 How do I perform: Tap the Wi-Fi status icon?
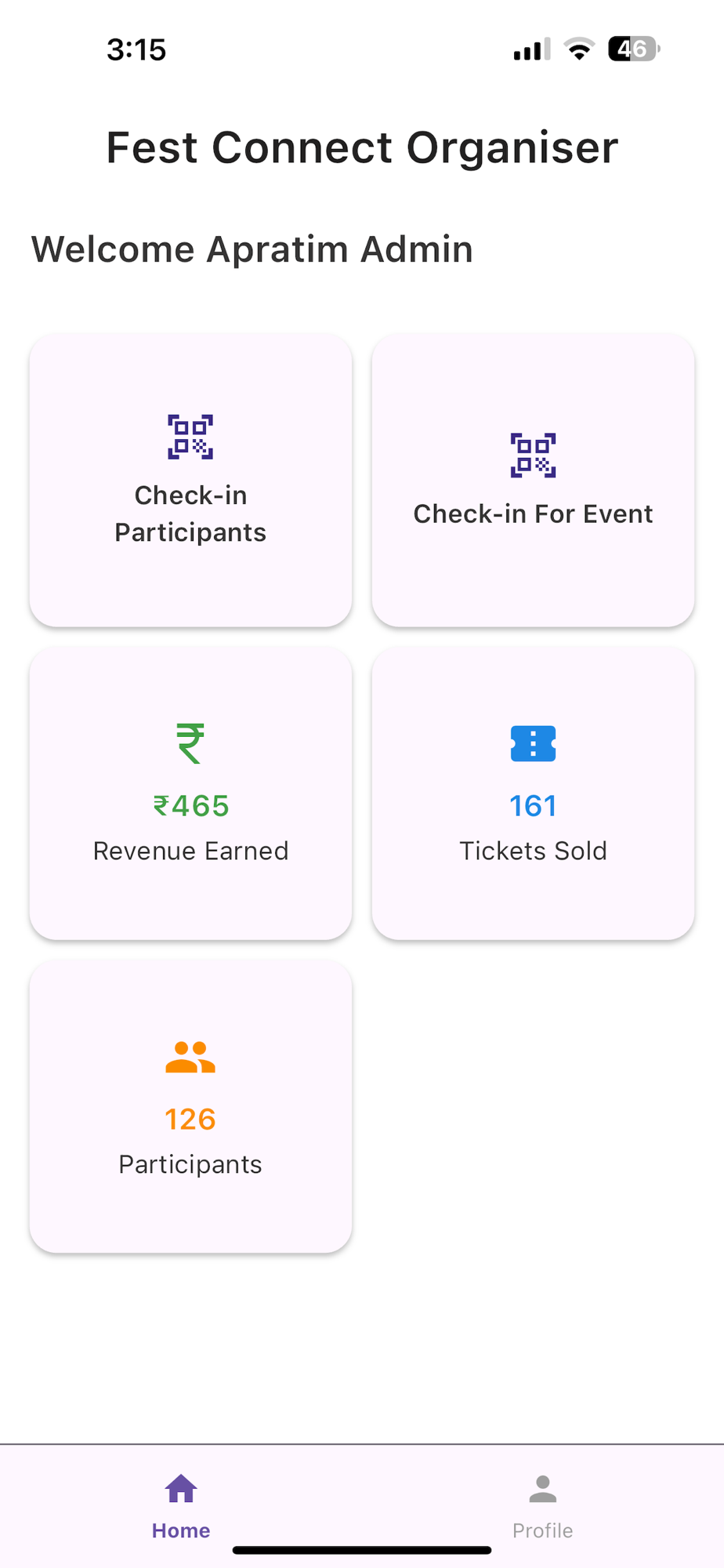579,49
